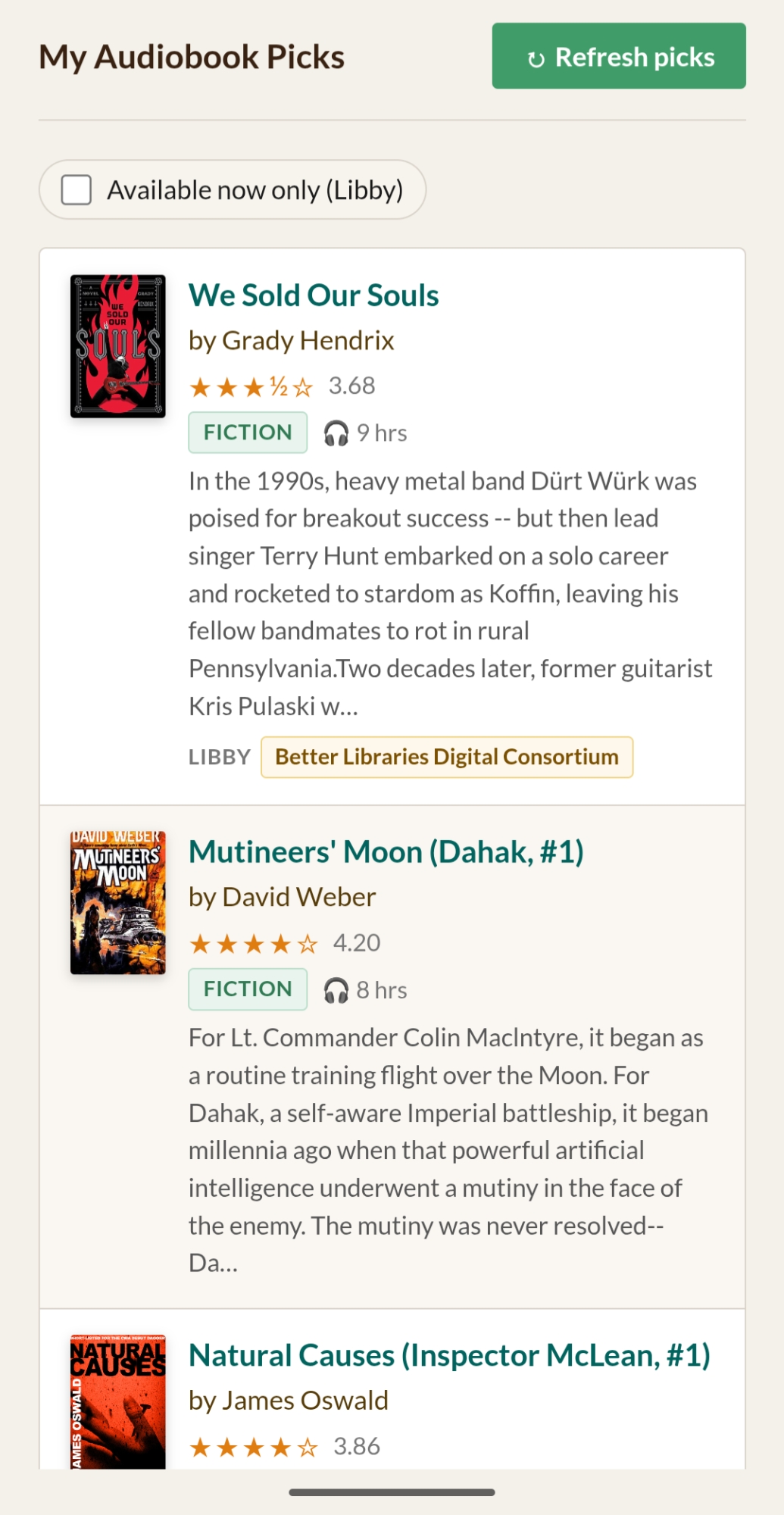Select Better Libraries Digital Consortium badge
This screenshot has width=784, height=1515.
[447, 757]
